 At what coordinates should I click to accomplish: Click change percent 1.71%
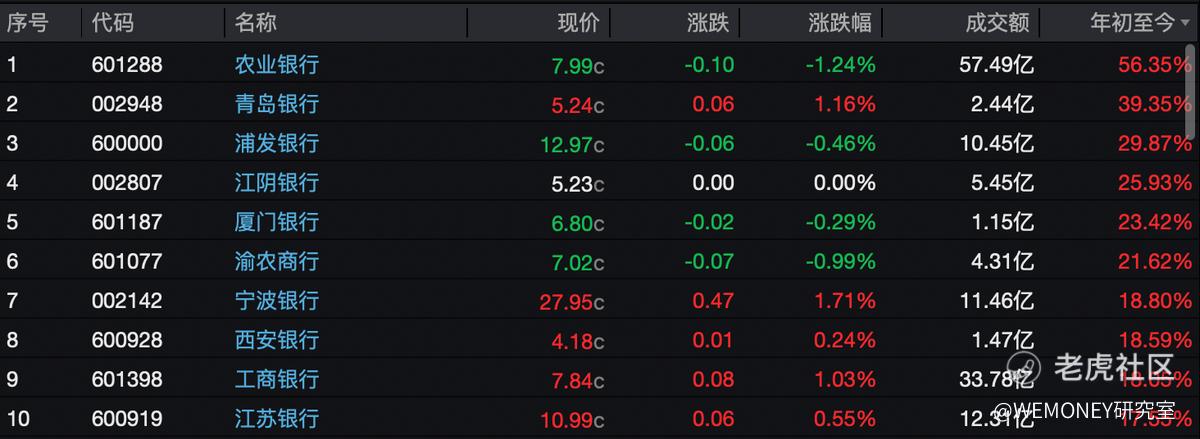846,300
